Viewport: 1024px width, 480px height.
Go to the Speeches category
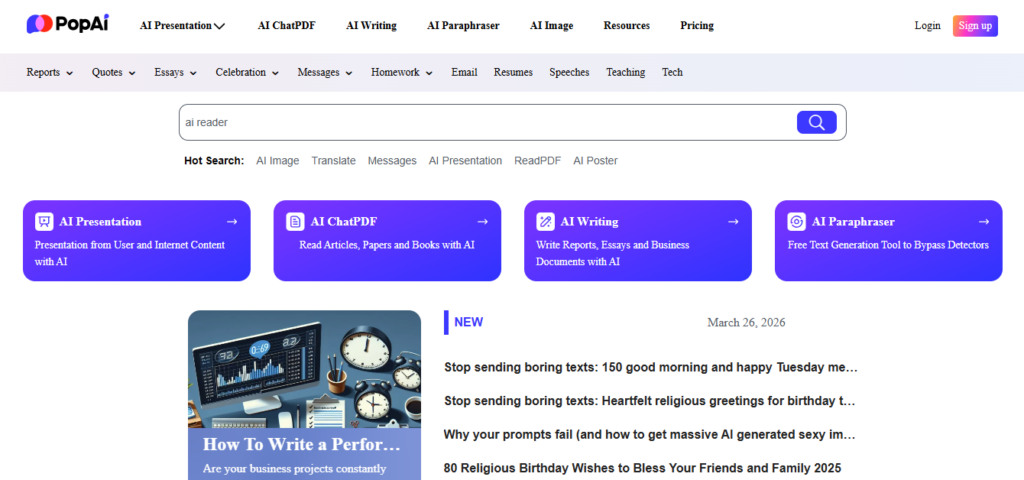569,72
